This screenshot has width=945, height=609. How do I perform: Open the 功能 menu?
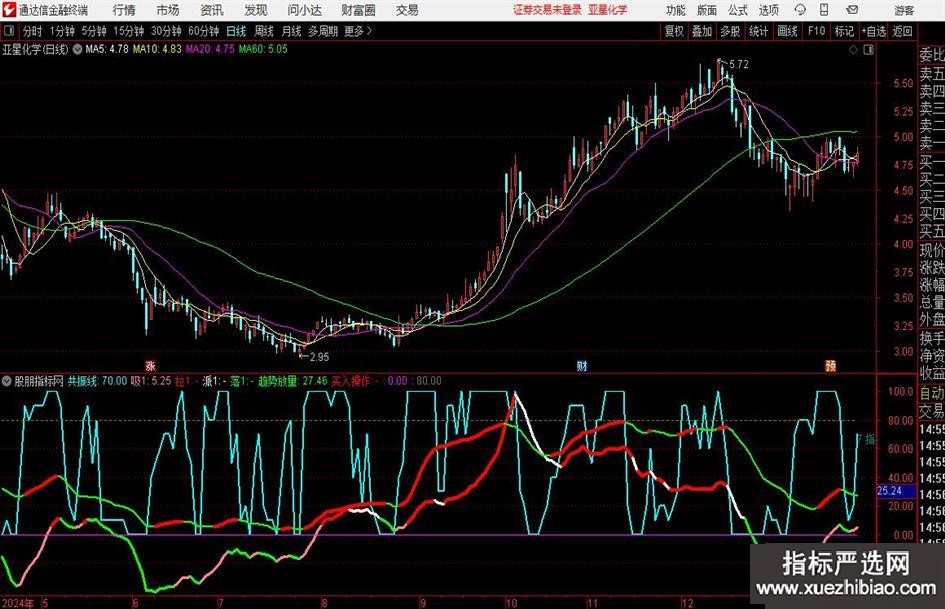(x=676, y=10)
